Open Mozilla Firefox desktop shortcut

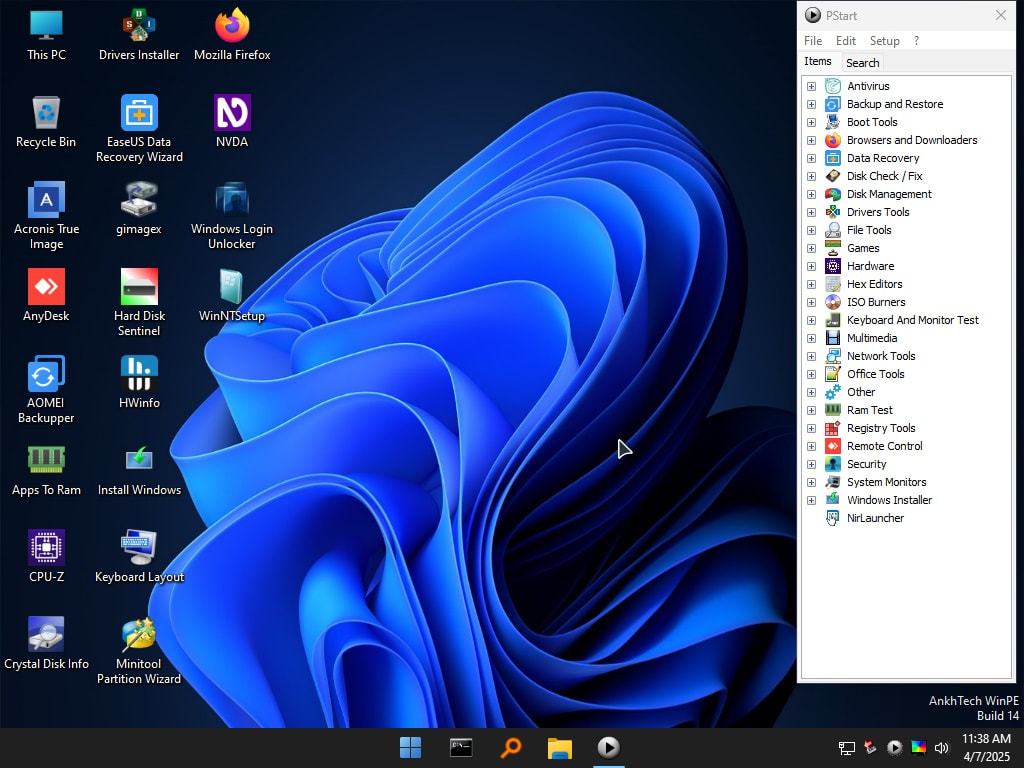232,27
